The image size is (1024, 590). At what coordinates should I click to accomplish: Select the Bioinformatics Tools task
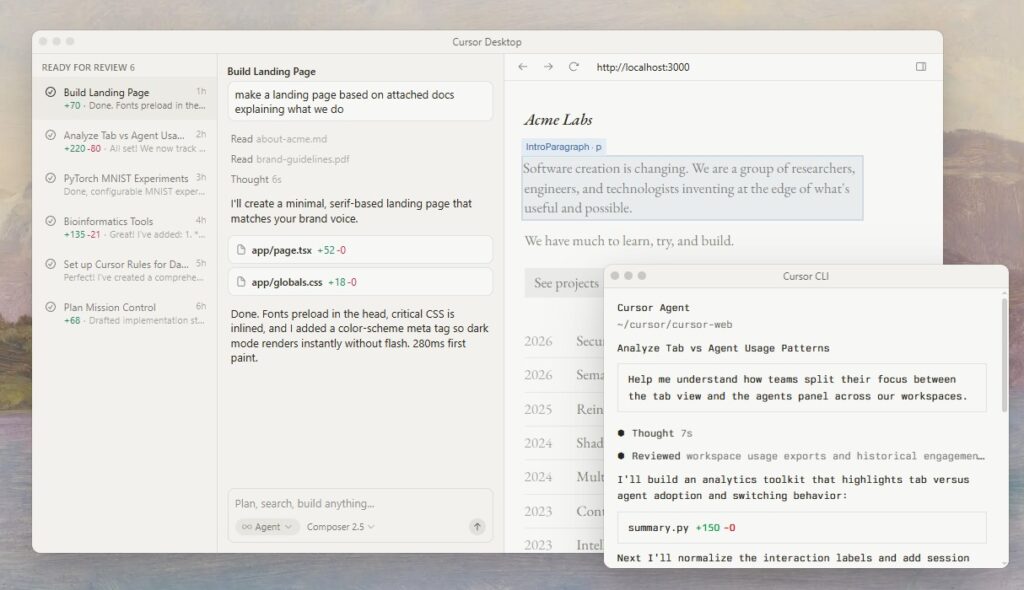coord(125,227)
